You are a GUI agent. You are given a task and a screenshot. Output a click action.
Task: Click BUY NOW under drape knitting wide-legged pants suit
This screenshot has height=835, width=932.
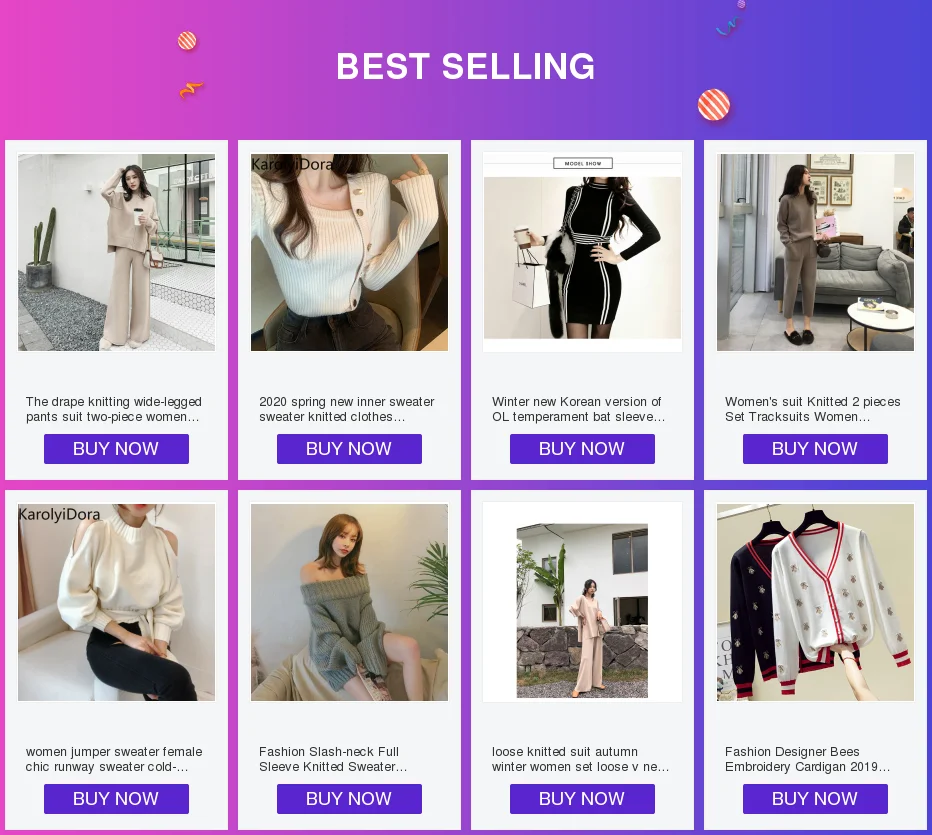116,449
